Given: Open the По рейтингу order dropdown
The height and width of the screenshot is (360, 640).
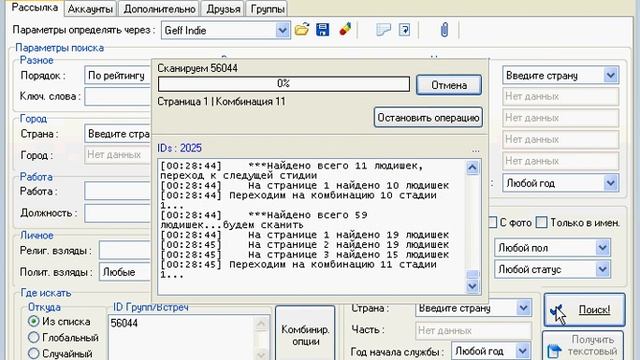Looking at the screenshot, I should tap(118, 76).
